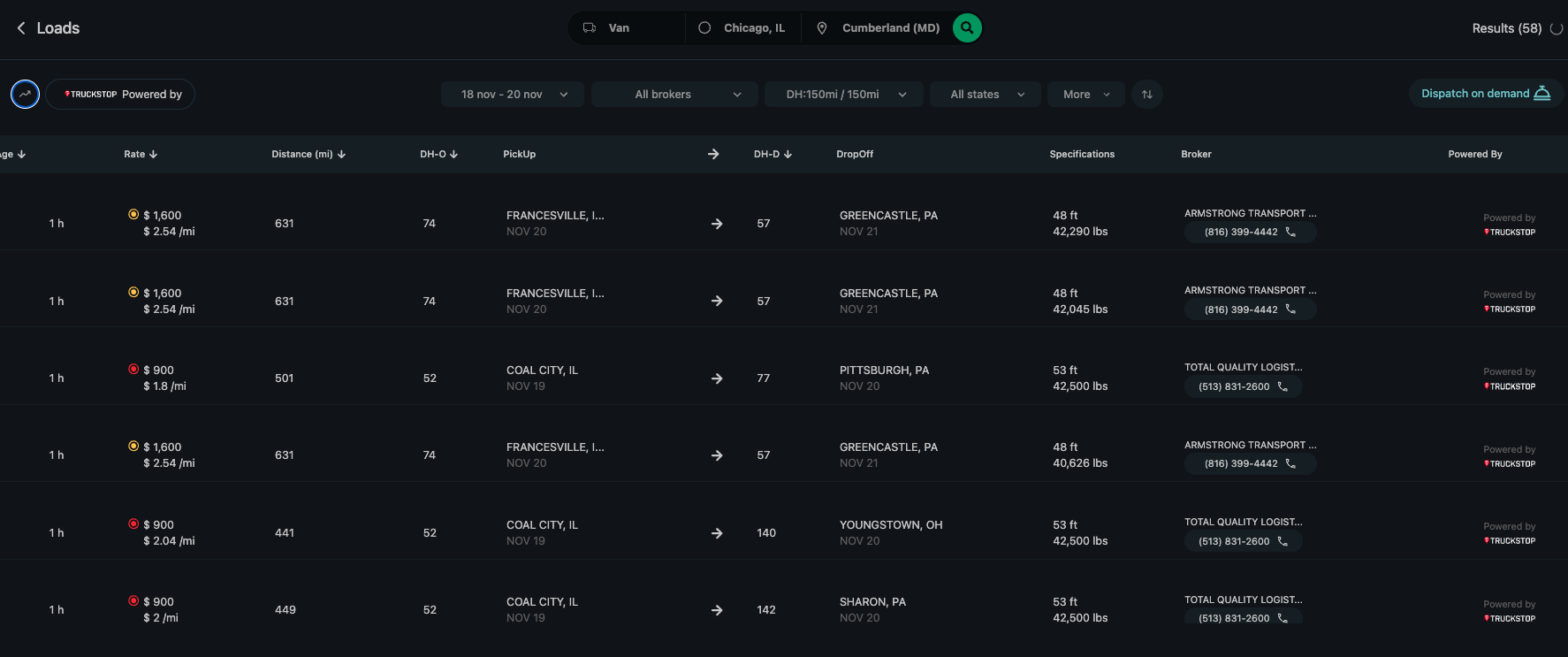Click yellow rate indicator on 42,290 lbs load
This screenshot has height=657, width=1568.
[x=133, y=214]
